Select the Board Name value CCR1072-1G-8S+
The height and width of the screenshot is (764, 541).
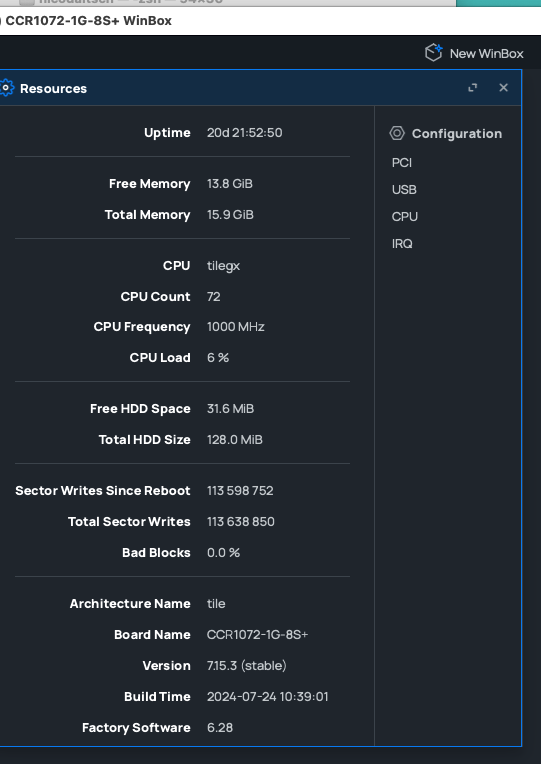[x=257, y=635]
